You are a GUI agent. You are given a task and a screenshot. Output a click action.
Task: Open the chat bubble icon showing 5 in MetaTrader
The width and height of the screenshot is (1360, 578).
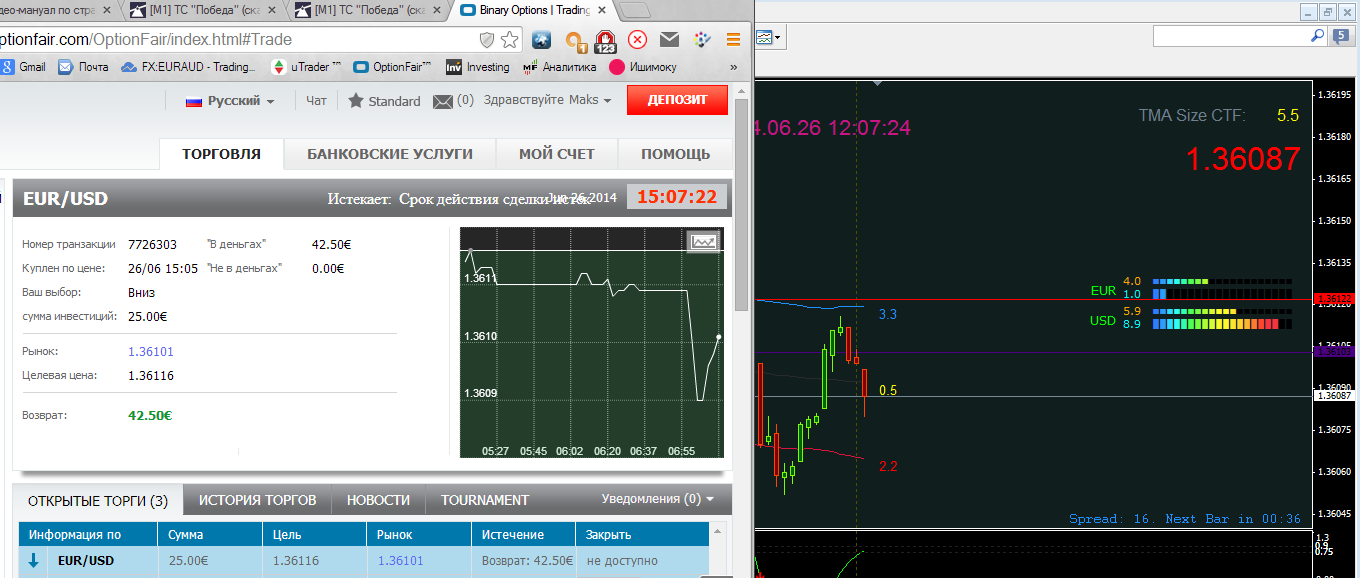(1340, 36)
